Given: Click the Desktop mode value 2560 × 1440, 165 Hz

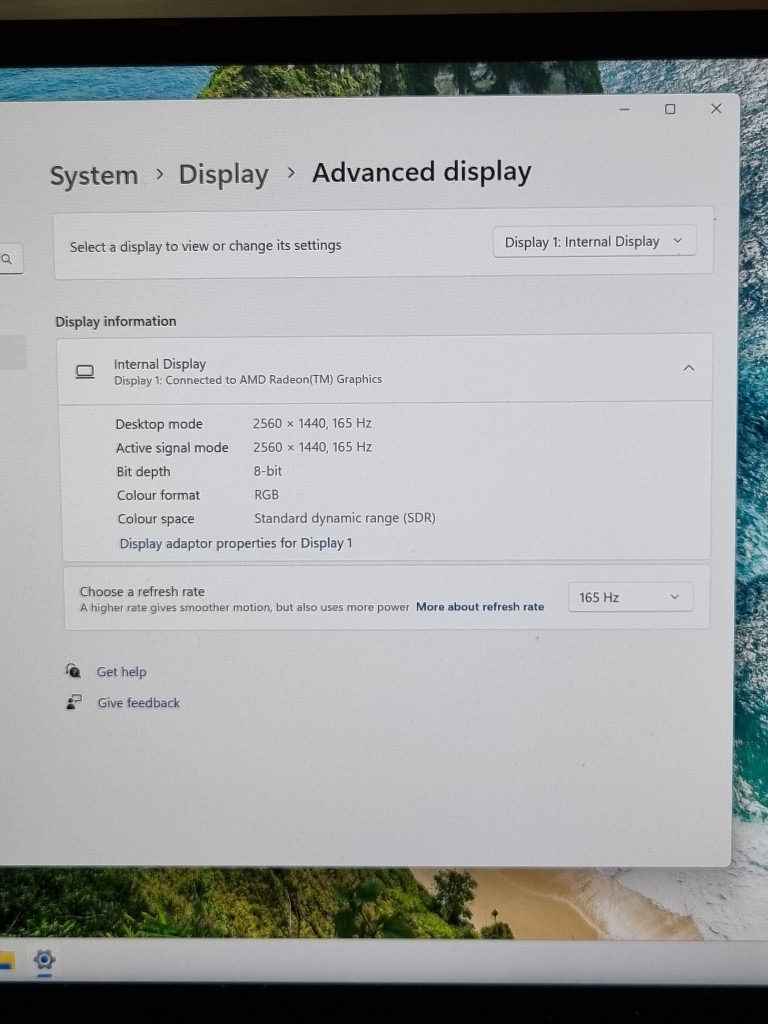Looking at the screenshot, I should click(x=312, y=423).
